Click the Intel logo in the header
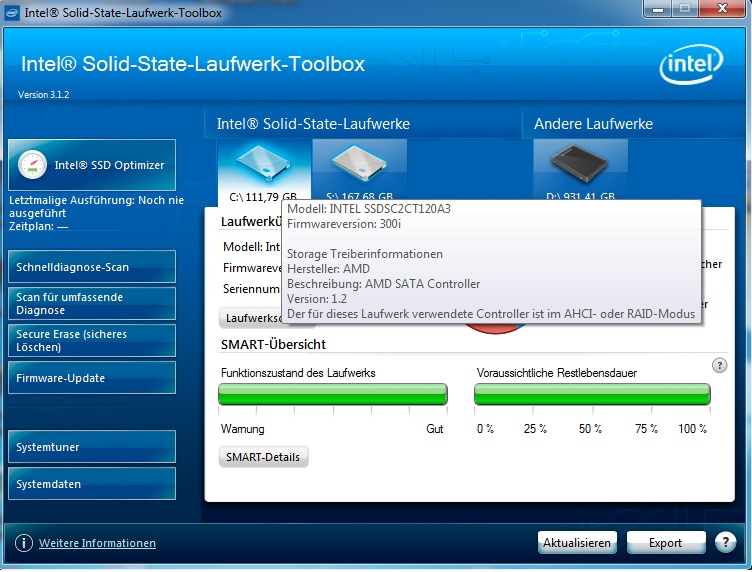The image size is (752, 572). 691,64
